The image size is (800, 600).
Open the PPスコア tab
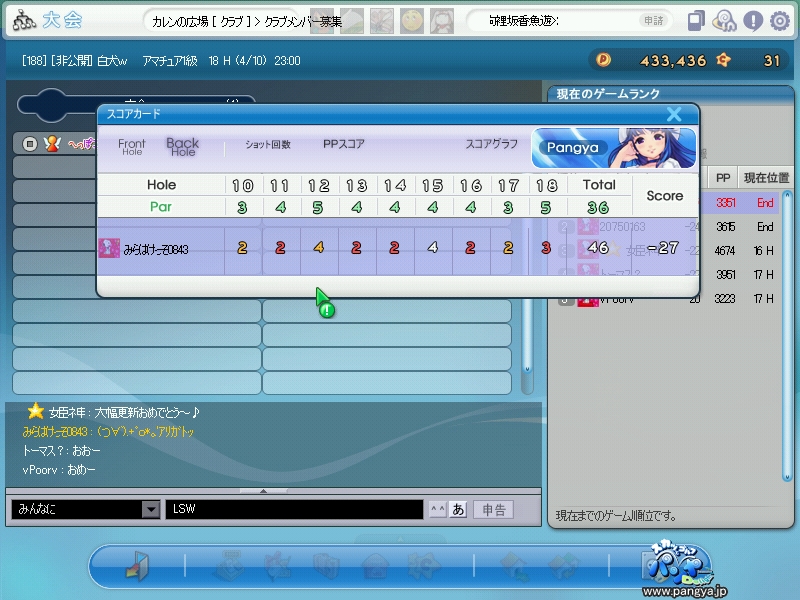pyautogui.click(x=344, y=144)
